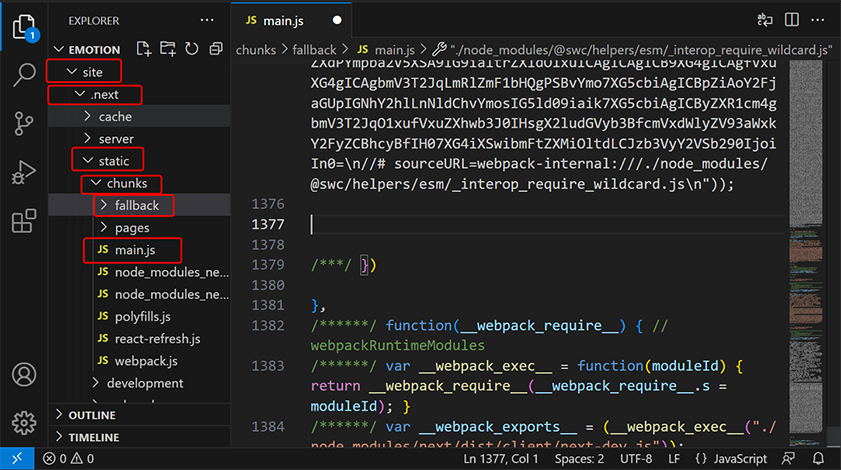Click UTF-8 encoding in status bar

[x=637, y=459]
